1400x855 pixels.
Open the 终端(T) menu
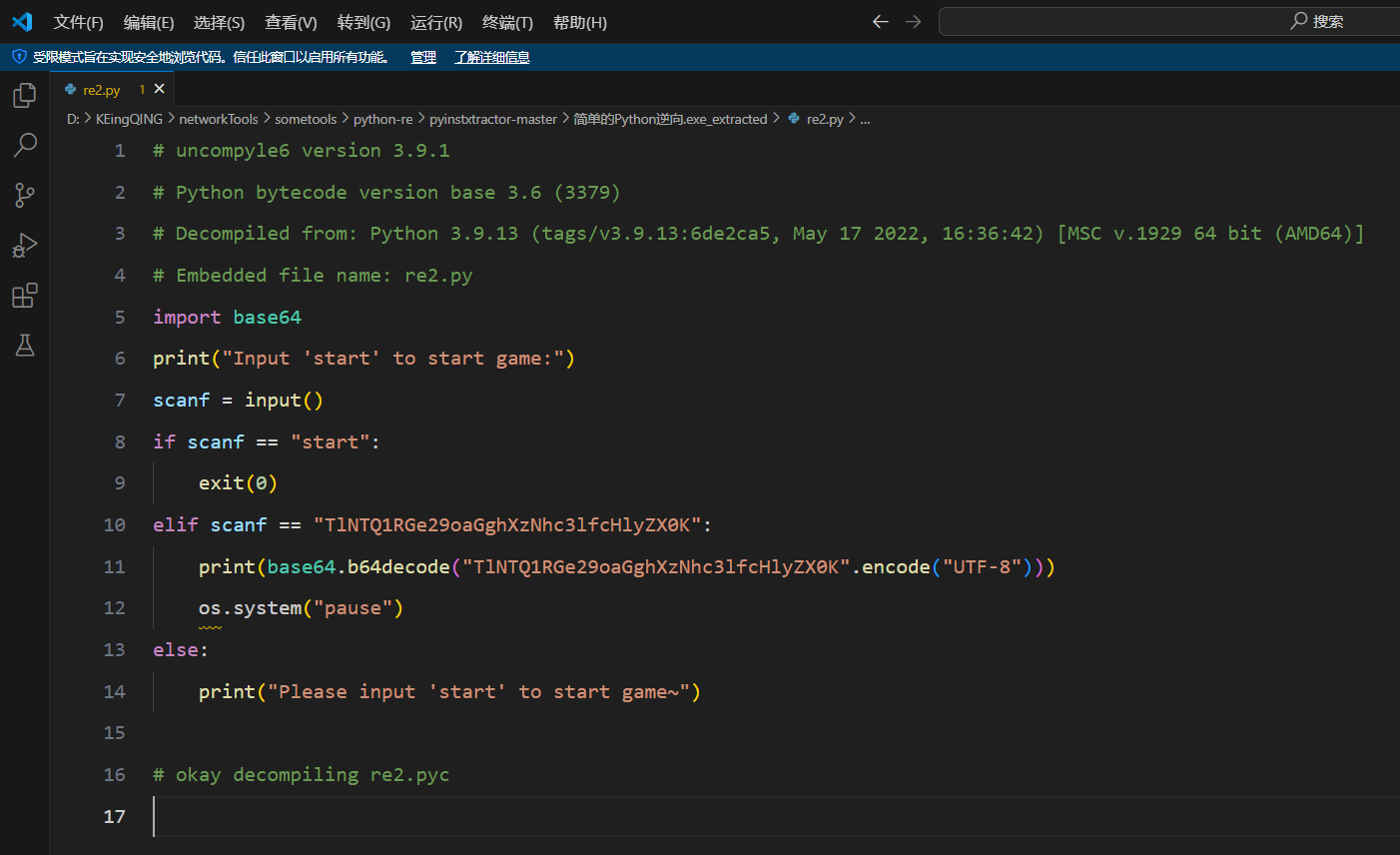tap(507, 22)
